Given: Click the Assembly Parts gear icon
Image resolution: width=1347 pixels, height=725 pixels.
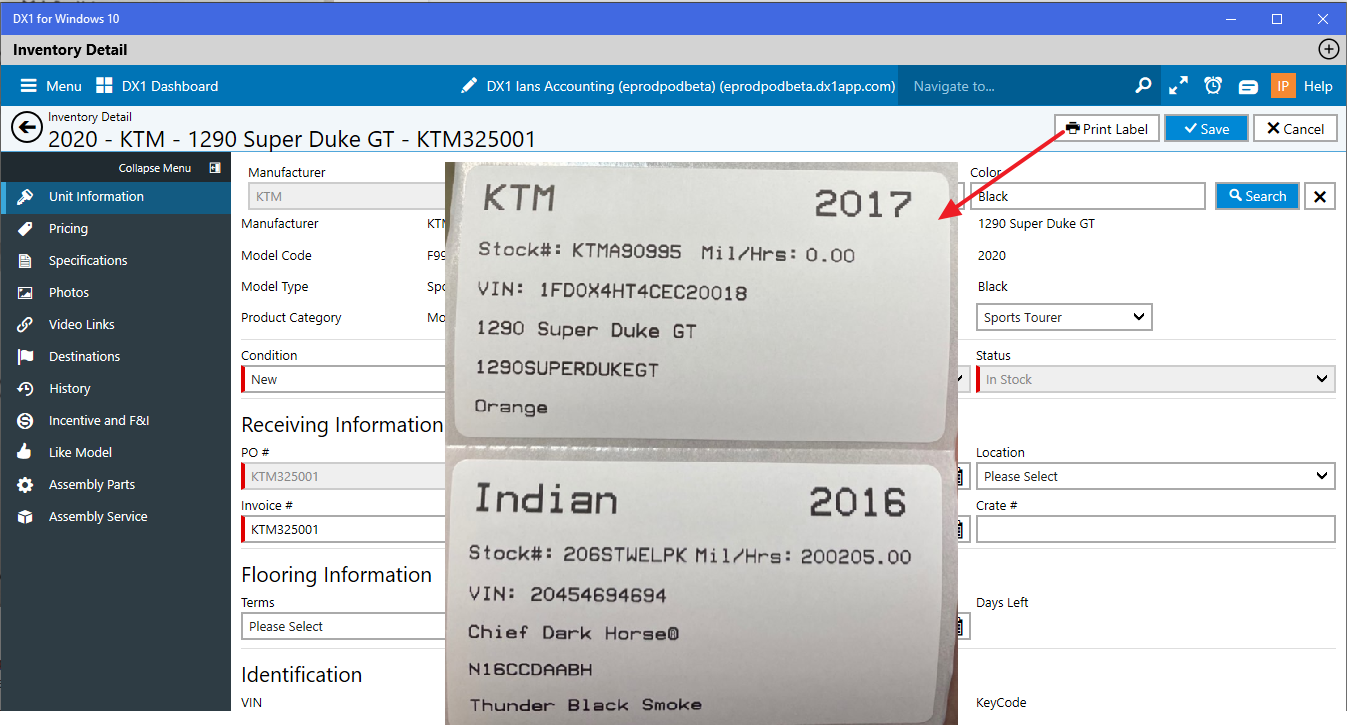Looking at the screenshot, I should pos(26,485).
